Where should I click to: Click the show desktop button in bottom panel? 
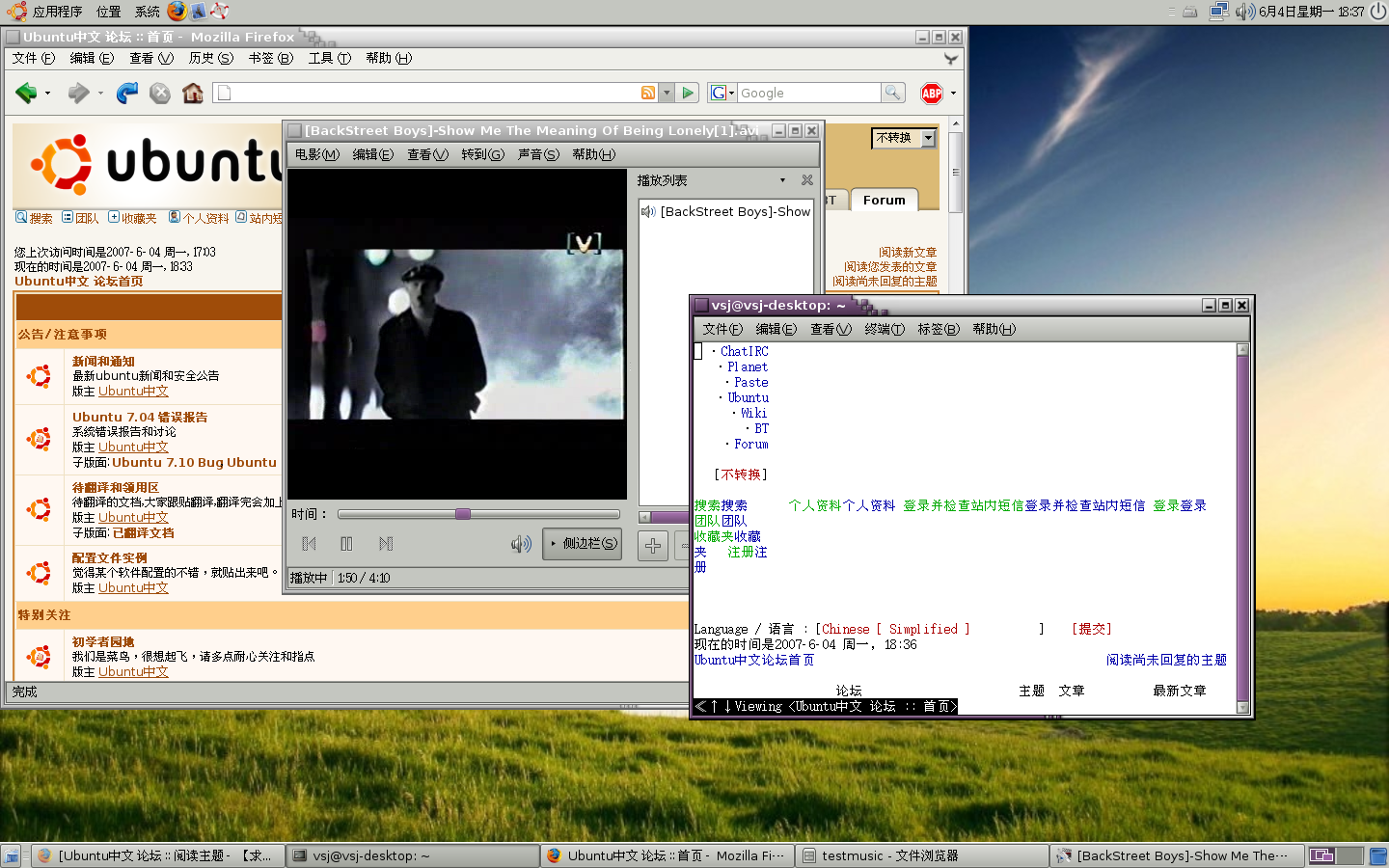11,855
